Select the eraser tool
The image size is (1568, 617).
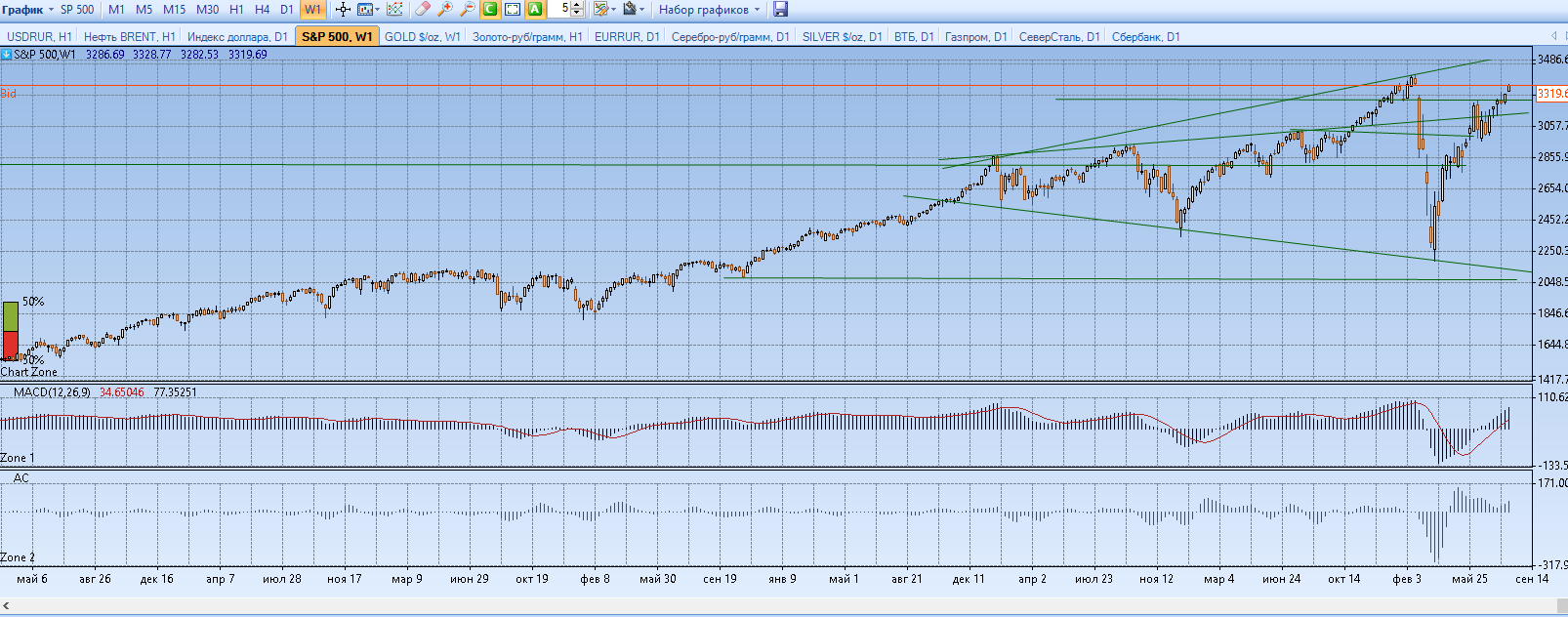[422, 10]
